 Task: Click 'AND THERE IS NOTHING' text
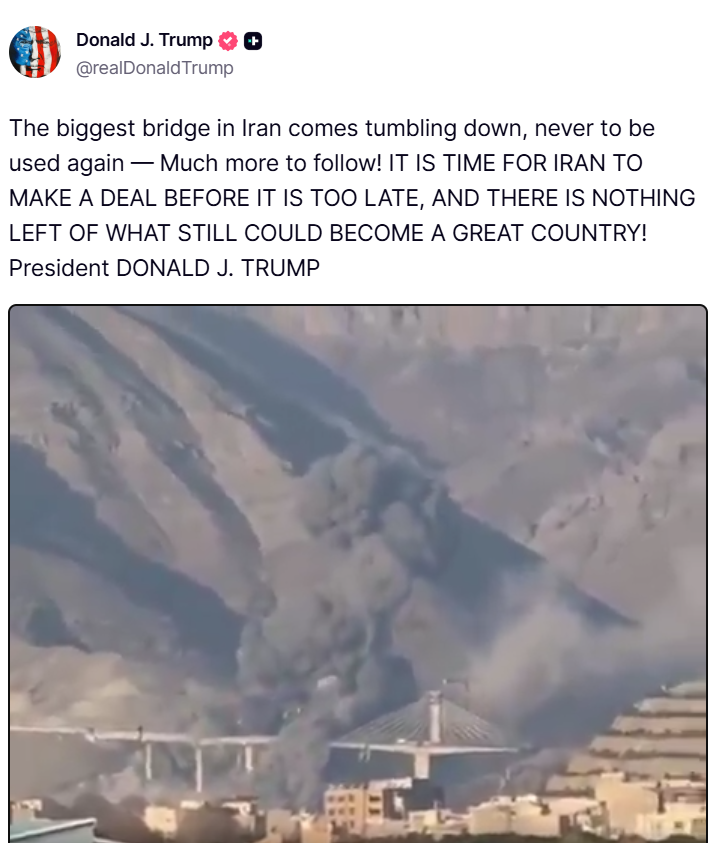click(x=563, y=198)
